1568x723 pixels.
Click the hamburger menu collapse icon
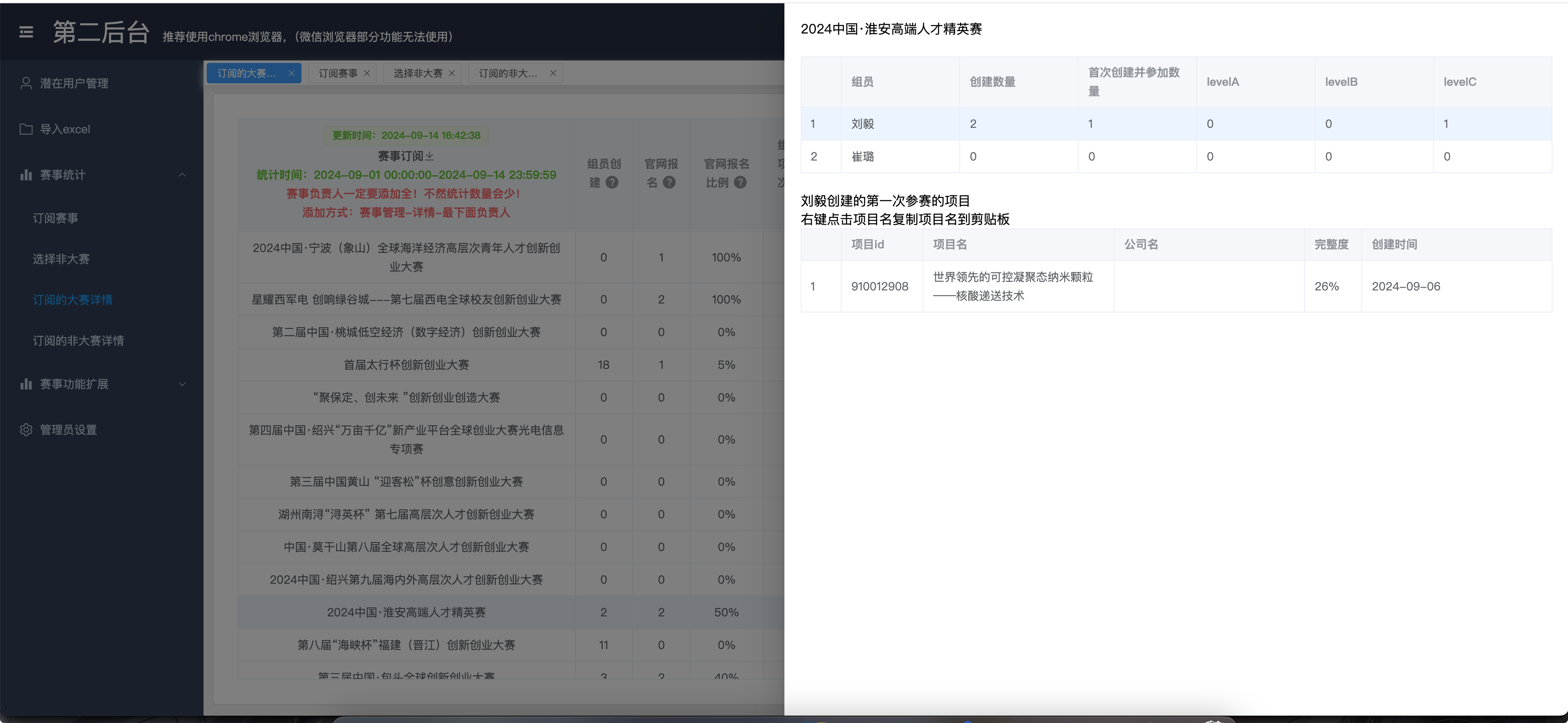pyautogui.click(x=26, y=31)
